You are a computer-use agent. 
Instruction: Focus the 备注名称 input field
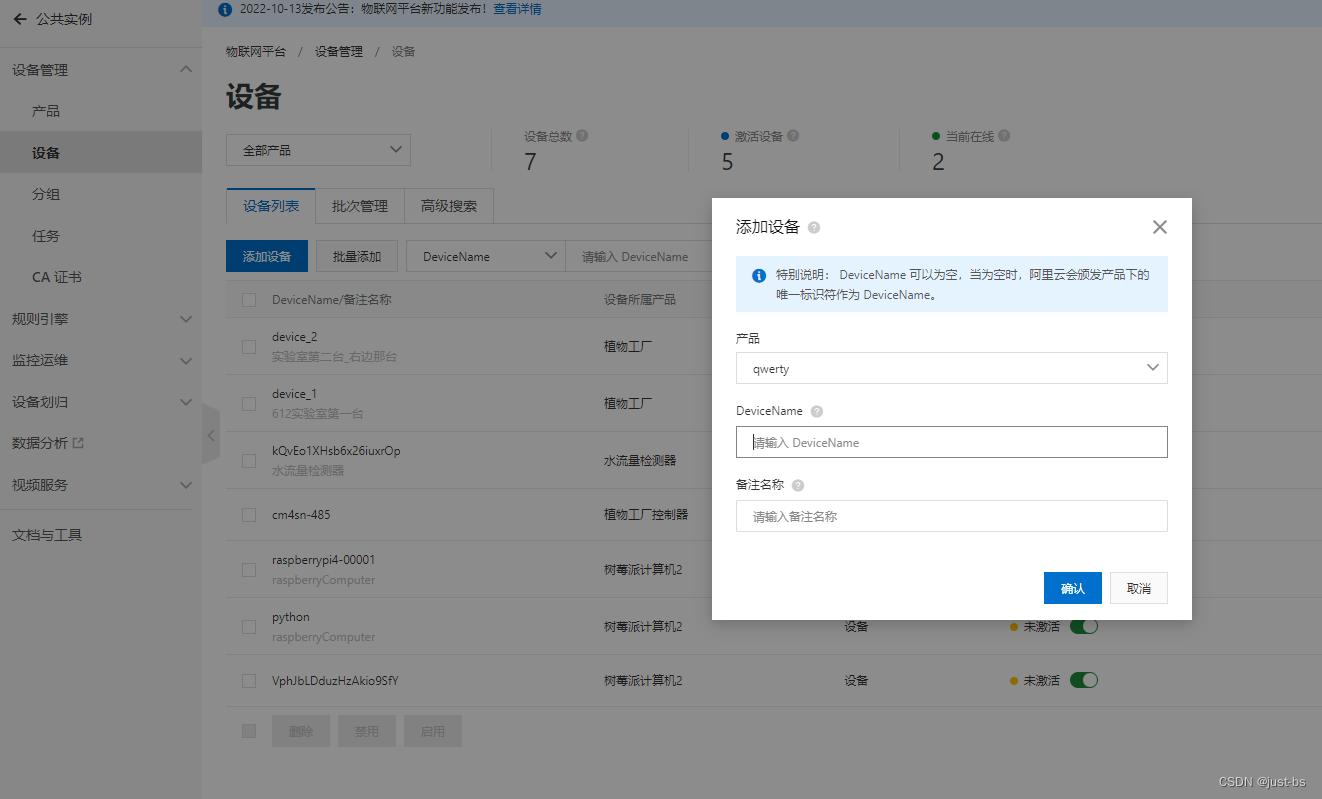(x=952, y=516)
